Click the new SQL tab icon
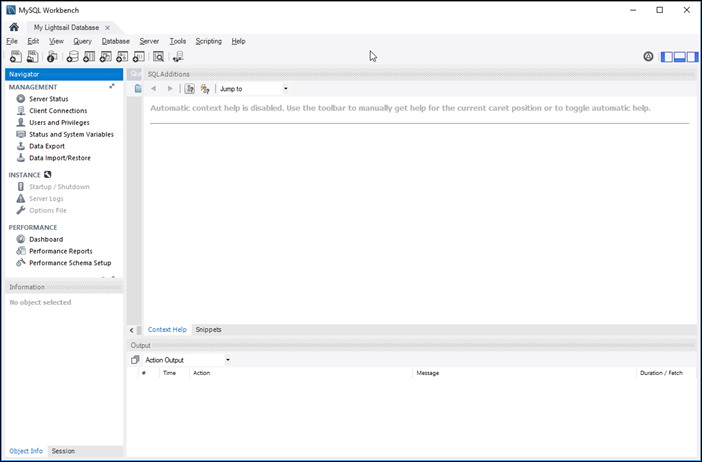Image resolution: width=702 pixels, height=462 pixels. click(14, 57)
